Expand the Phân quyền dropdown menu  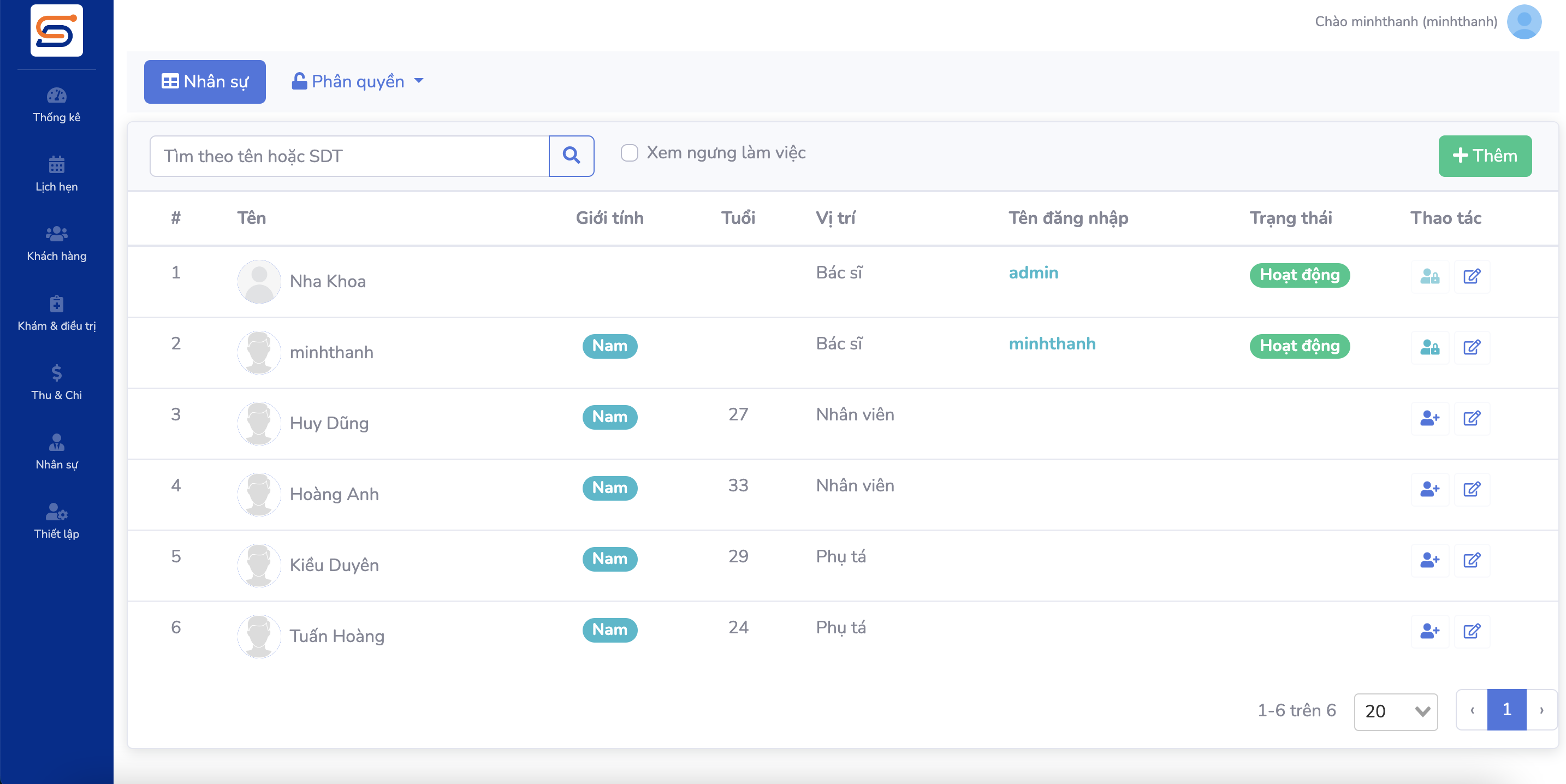(358, 81)
